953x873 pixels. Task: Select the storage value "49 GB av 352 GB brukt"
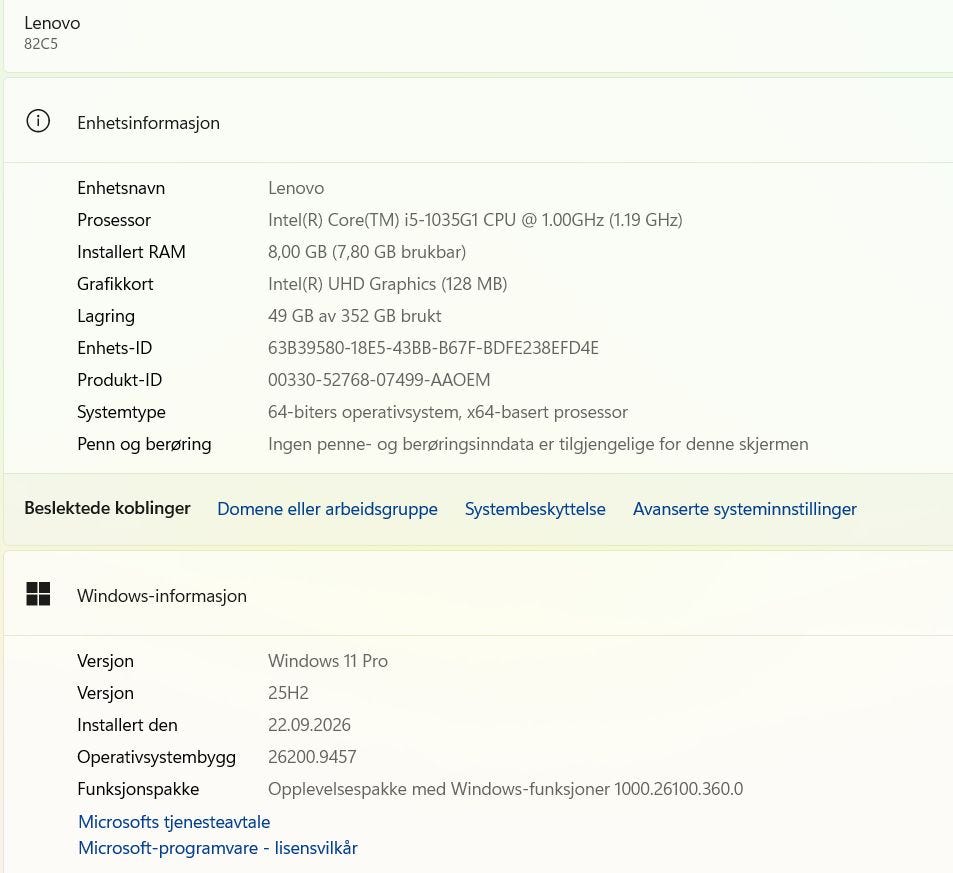coord(354,316)
